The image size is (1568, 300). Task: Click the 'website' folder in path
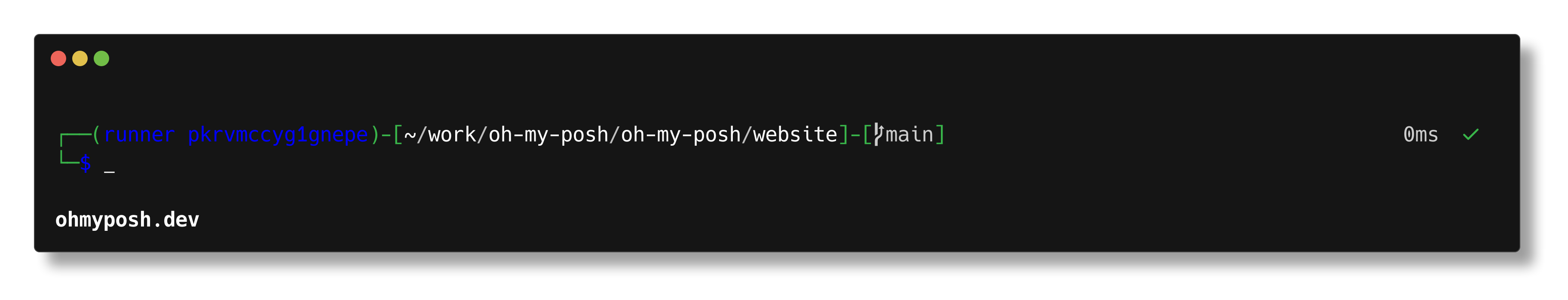point(795,134)
